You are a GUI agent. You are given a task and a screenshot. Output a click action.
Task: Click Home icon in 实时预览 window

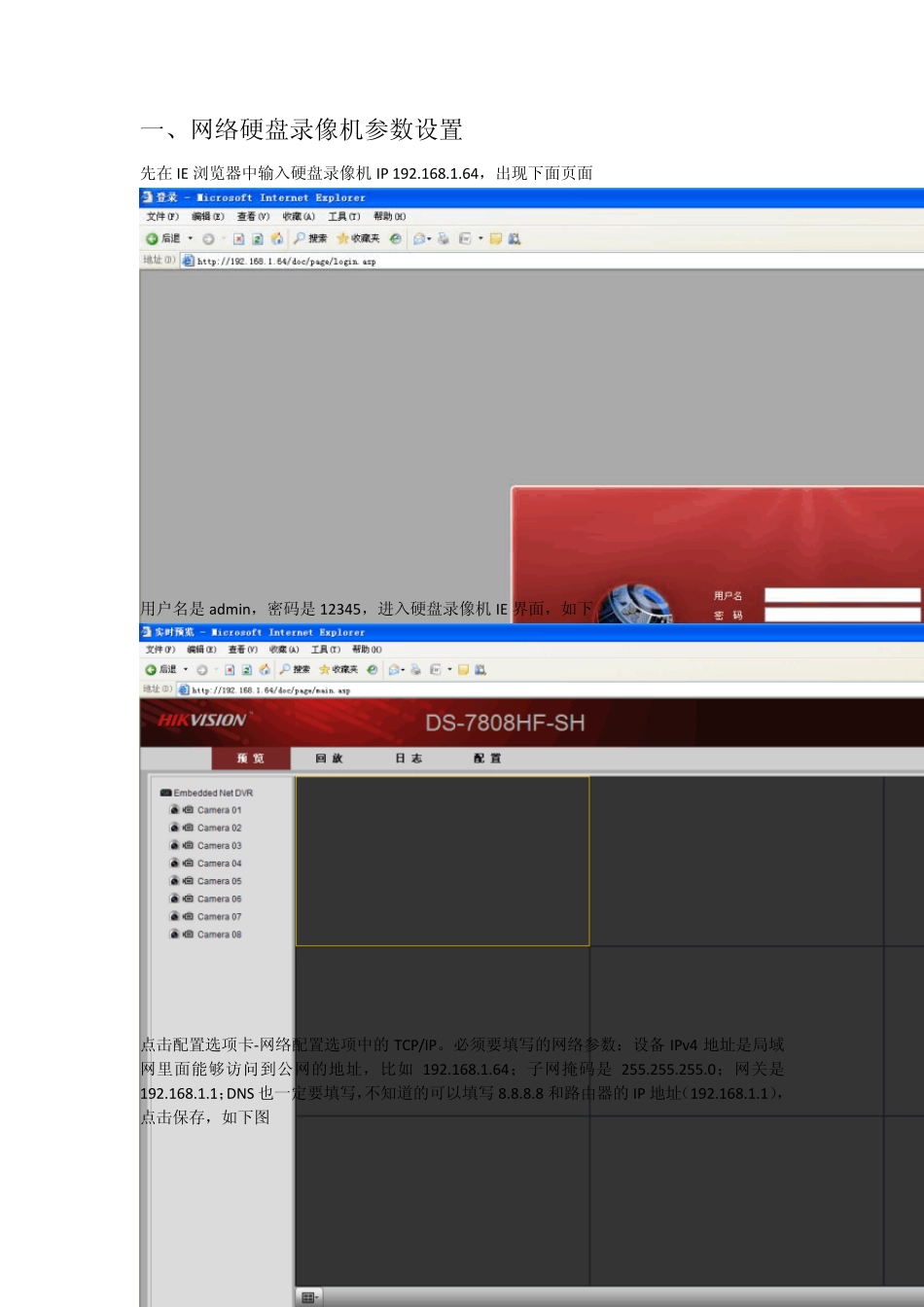[265, 670]
